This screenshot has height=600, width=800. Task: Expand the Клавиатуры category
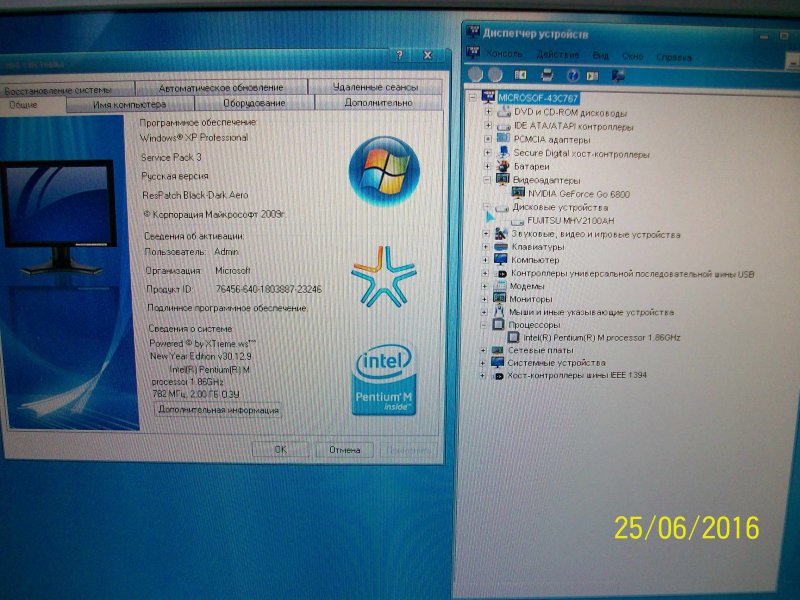pos(486,247)
